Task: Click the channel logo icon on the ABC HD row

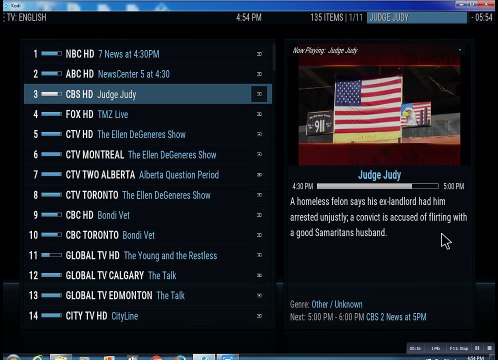Action: [x=259, y=74]
